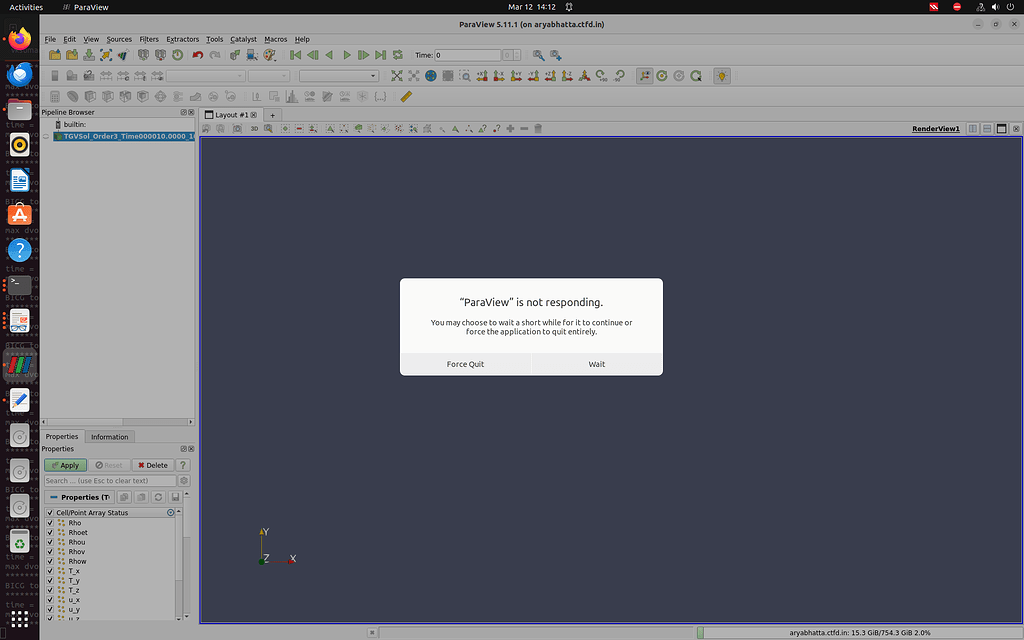This screenshot has height=640, width=1024.
Task: Click Force Quit in the dialog
Action: 465,363
